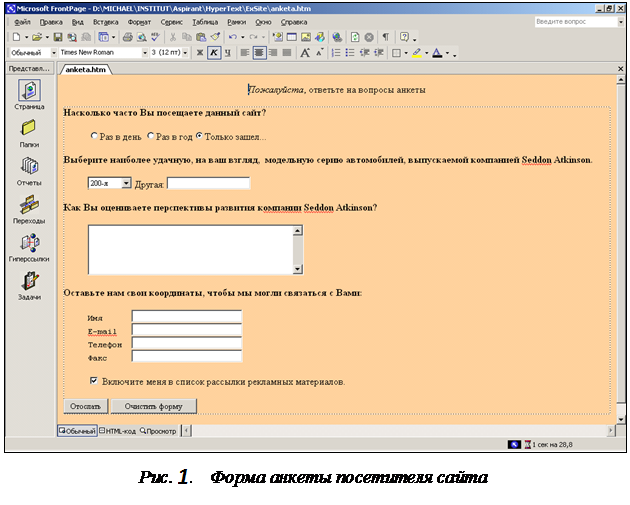630x505 pixels.
Task: Open the Файл menu
Action: pos(22,22)
